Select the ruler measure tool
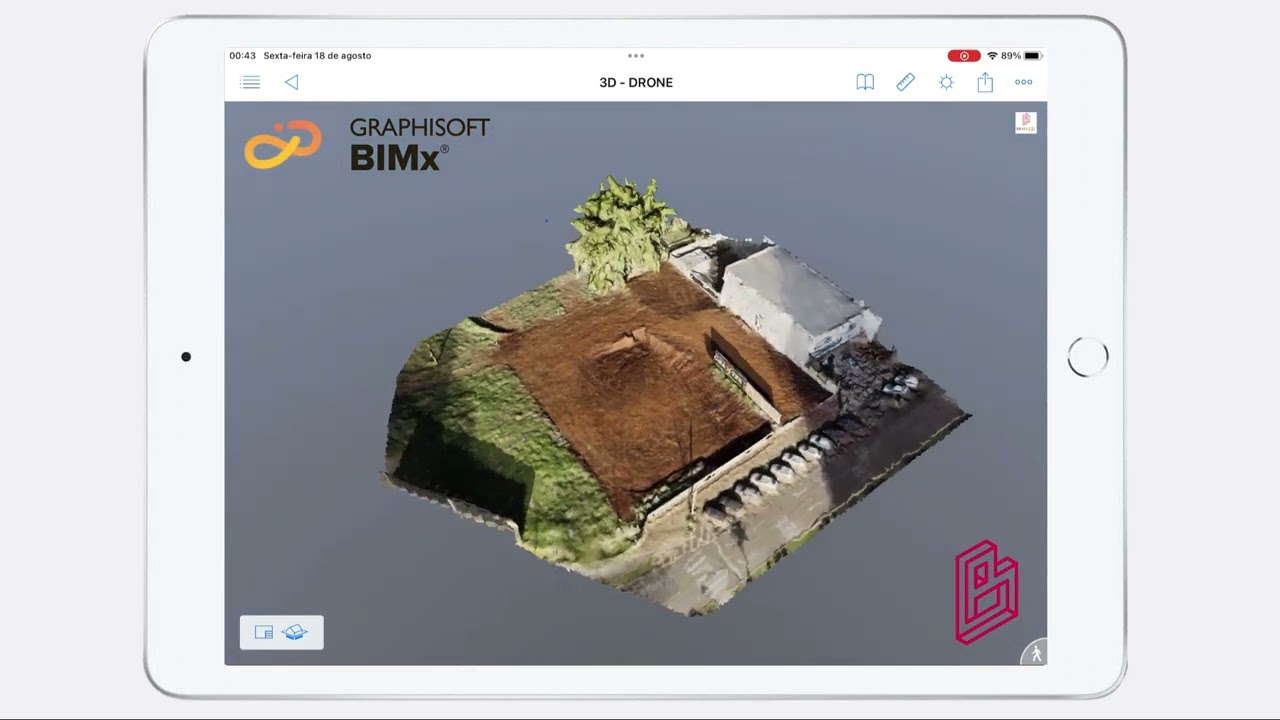This screenshot has width=1280, height=720. (x=905, y=83)
